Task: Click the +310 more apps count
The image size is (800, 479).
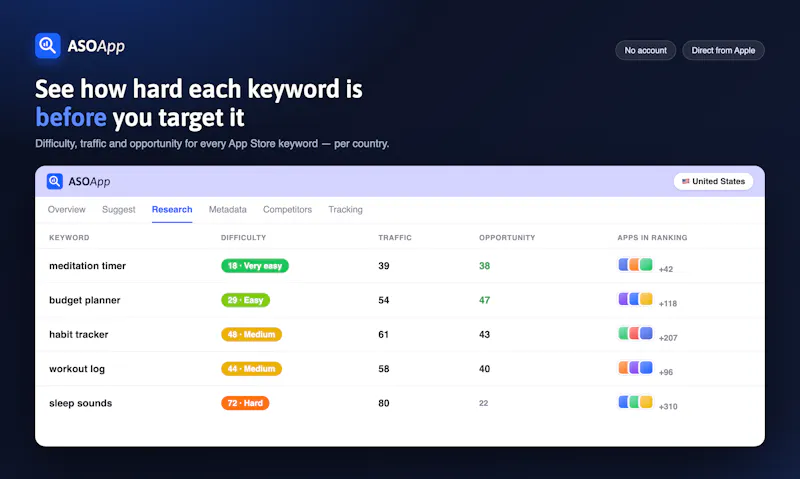Action: click(x=668, y=407)
